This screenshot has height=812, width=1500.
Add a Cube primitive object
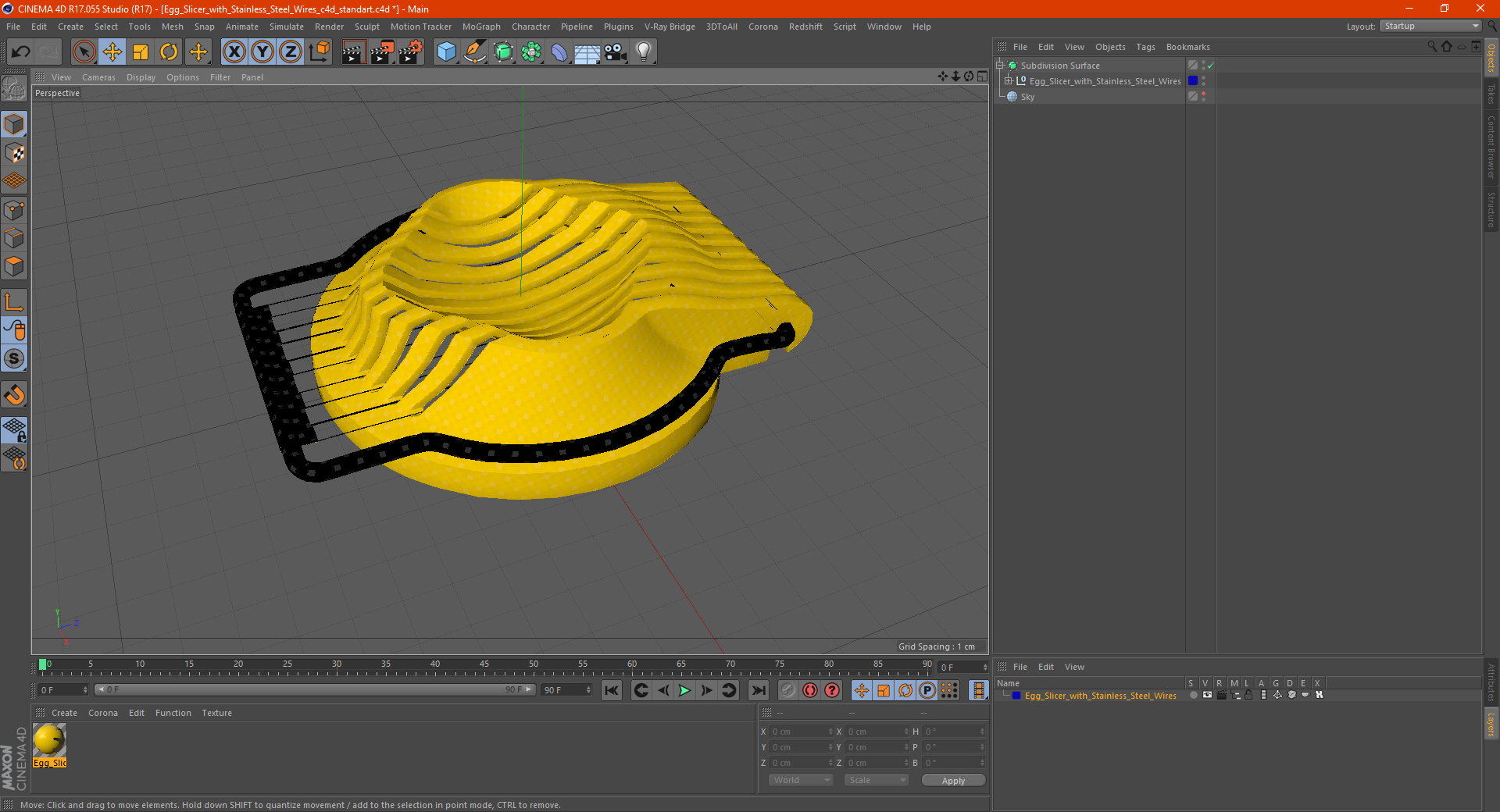[446, 52]
